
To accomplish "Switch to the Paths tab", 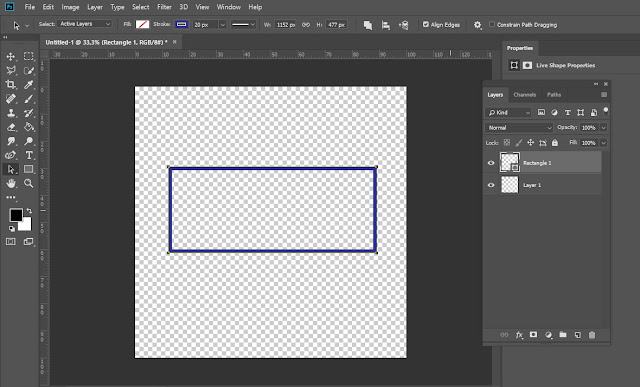I will [554, 95].
